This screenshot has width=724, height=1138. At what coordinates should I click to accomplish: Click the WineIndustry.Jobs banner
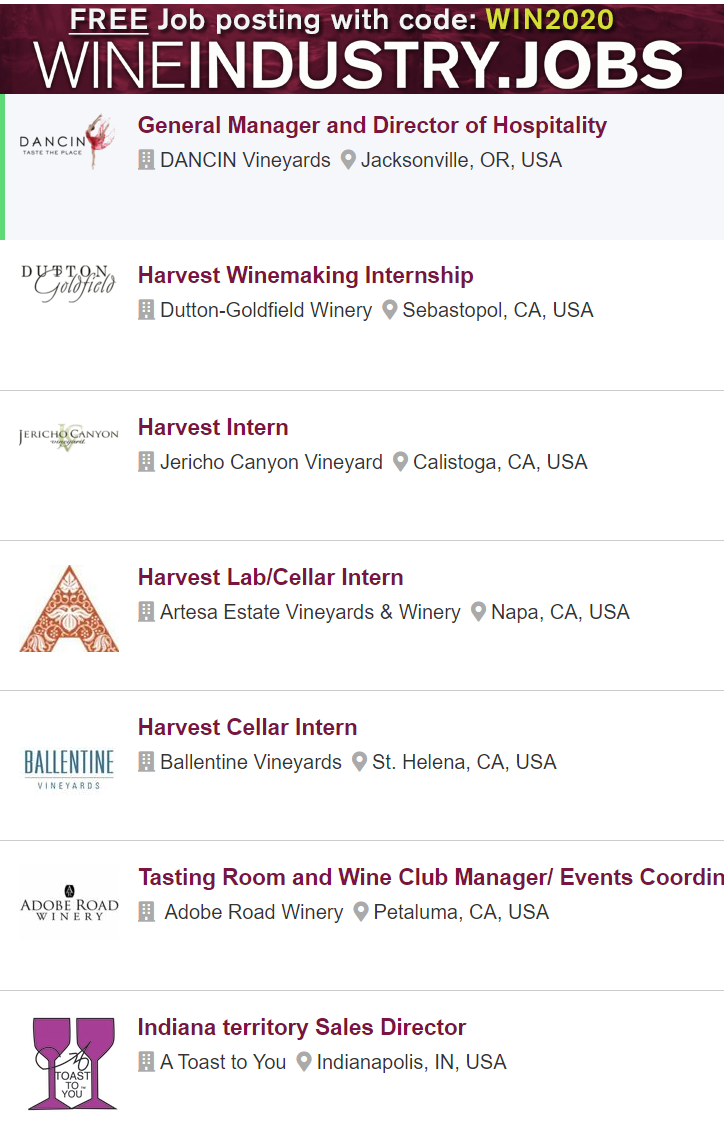[x=362, y=47]
